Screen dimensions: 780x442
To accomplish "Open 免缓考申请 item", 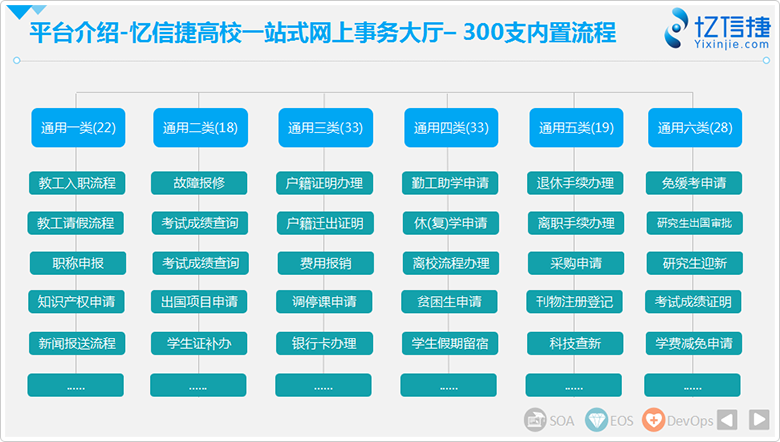I will coord(694,183).
